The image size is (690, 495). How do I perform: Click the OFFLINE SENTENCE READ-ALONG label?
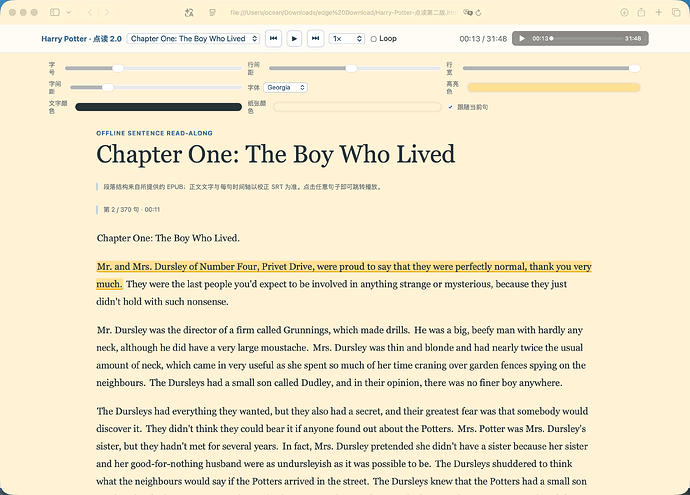(x=154, y=133)
